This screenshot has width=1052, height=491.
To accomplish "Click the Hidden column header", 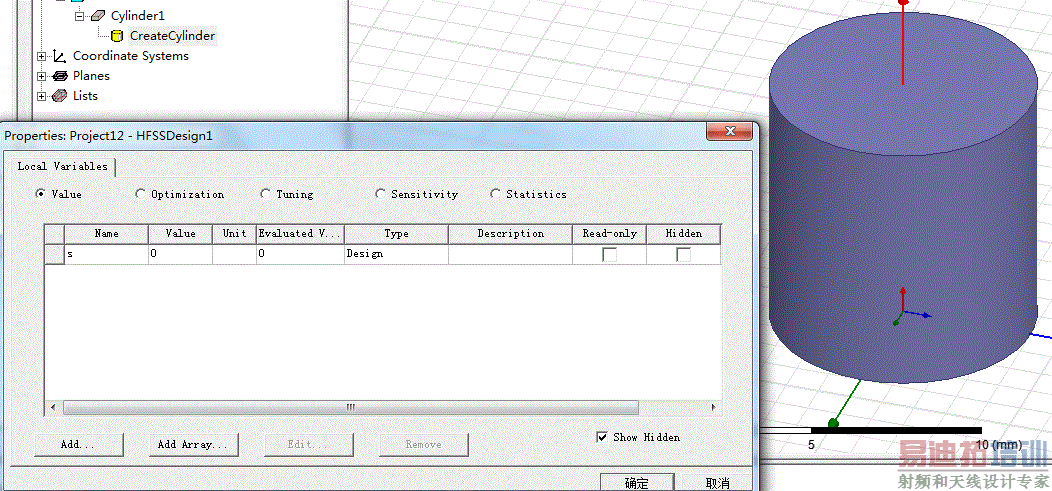I will (x=684, y=234).
